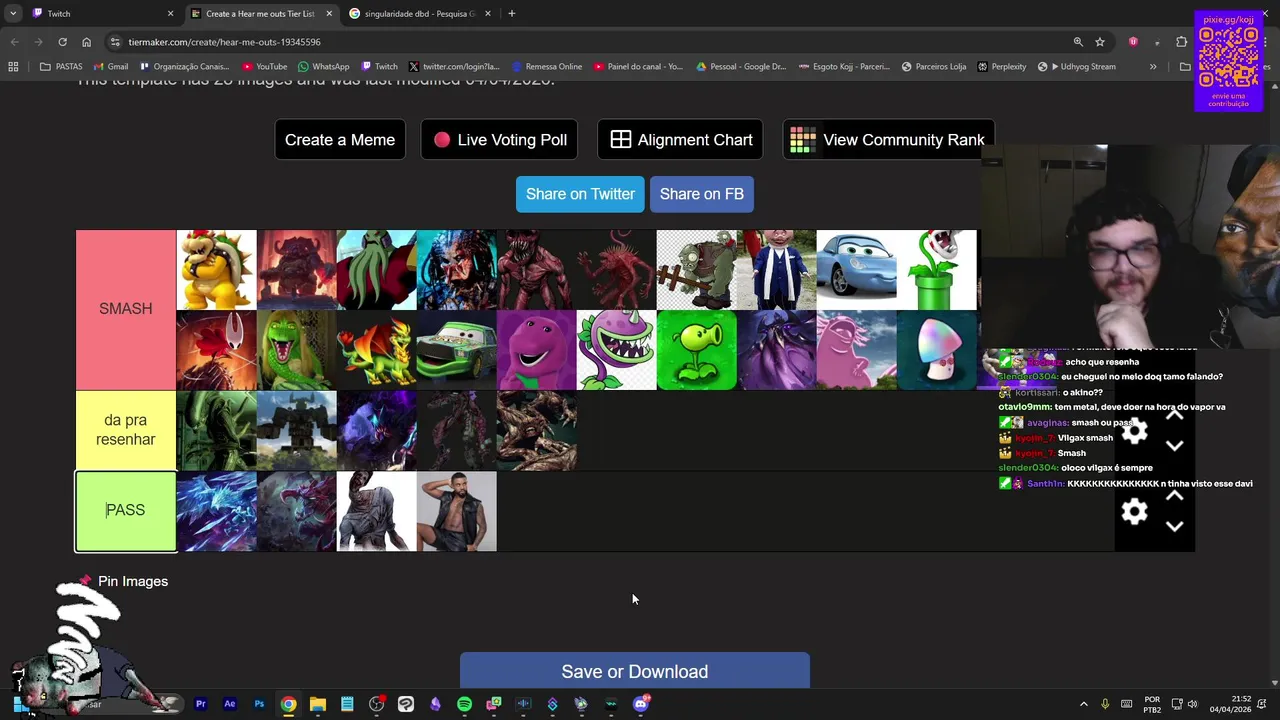This screenshot has width=1280, height=720.
Task: Switch to singularidade dbd search tab
Action: [x=420, y=14]
